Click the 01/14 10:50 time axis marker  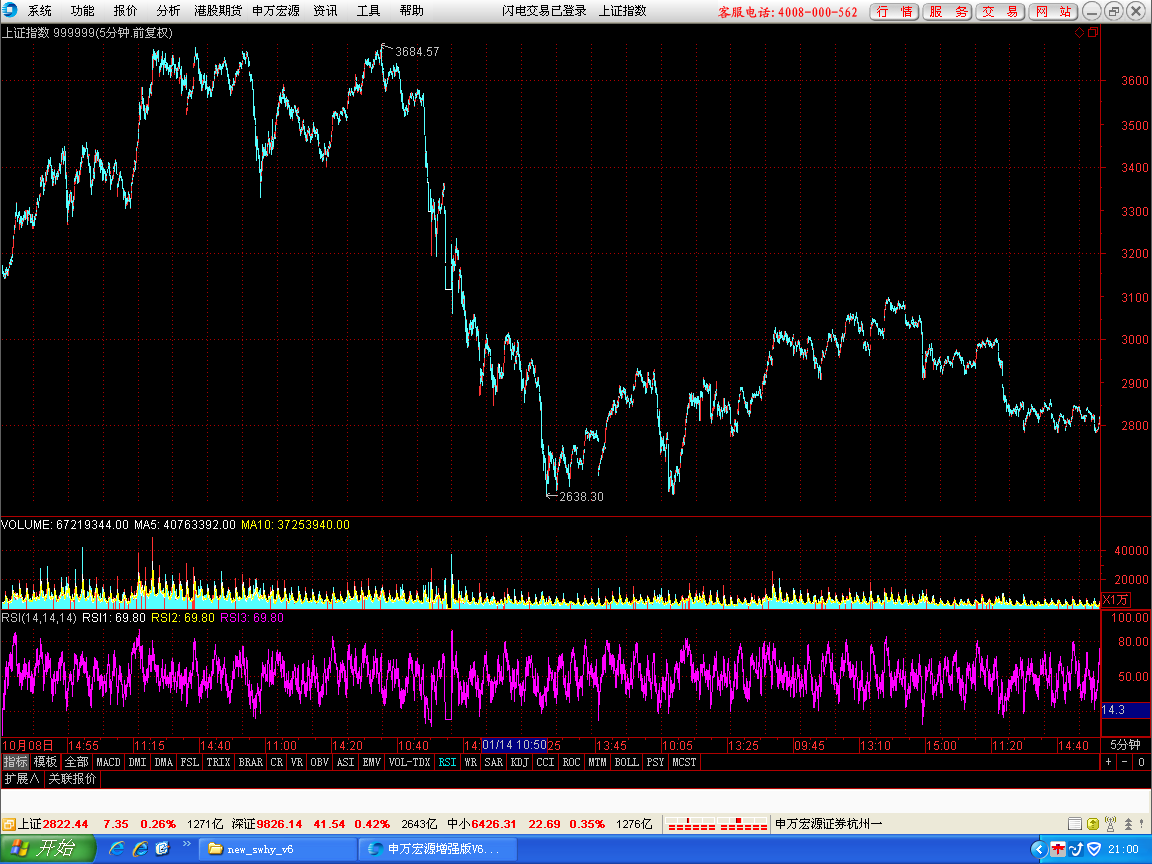tap(514, 744)
